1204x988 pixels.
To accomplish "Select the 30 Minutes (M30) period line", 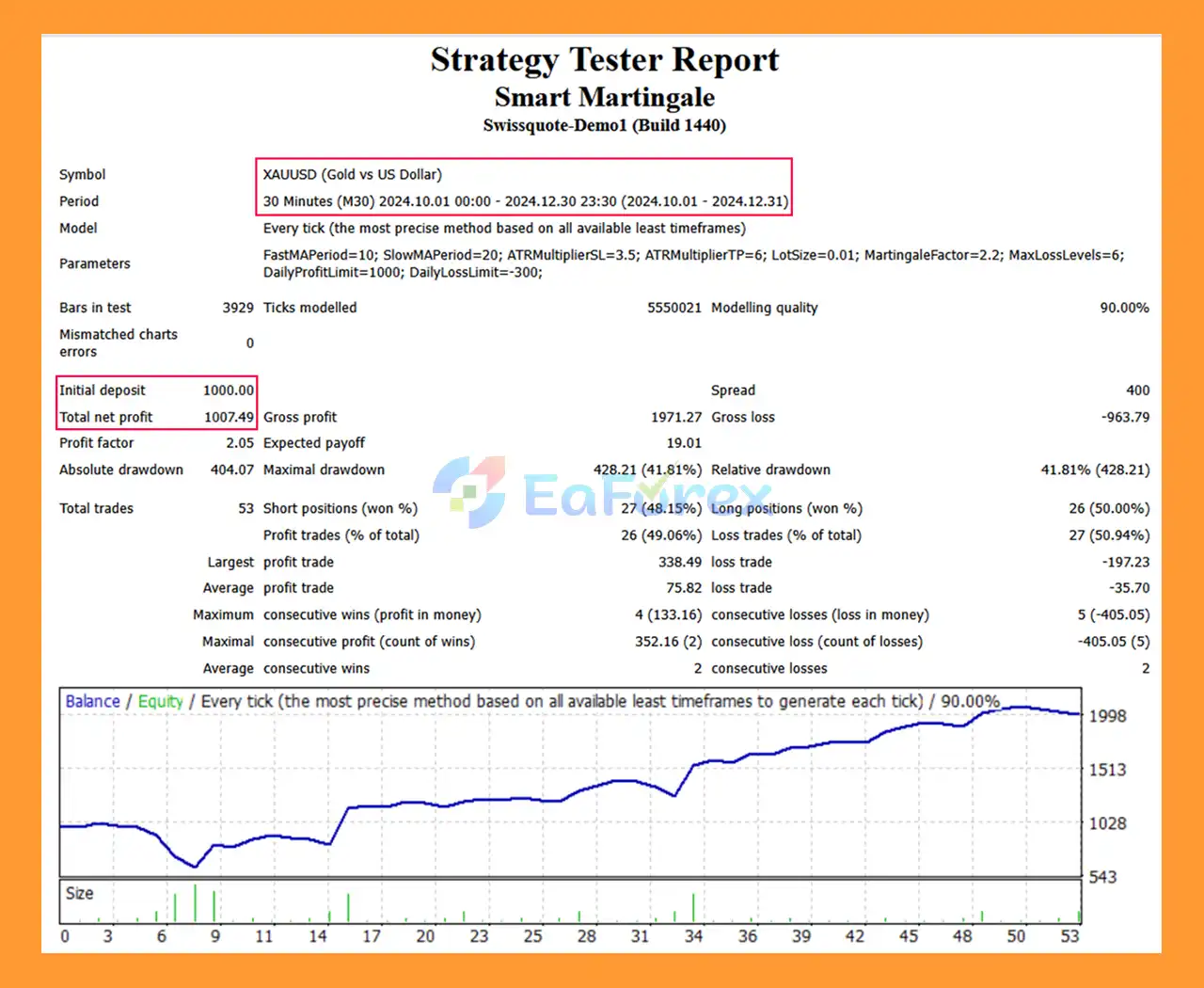I will click(x=525, y=201).
